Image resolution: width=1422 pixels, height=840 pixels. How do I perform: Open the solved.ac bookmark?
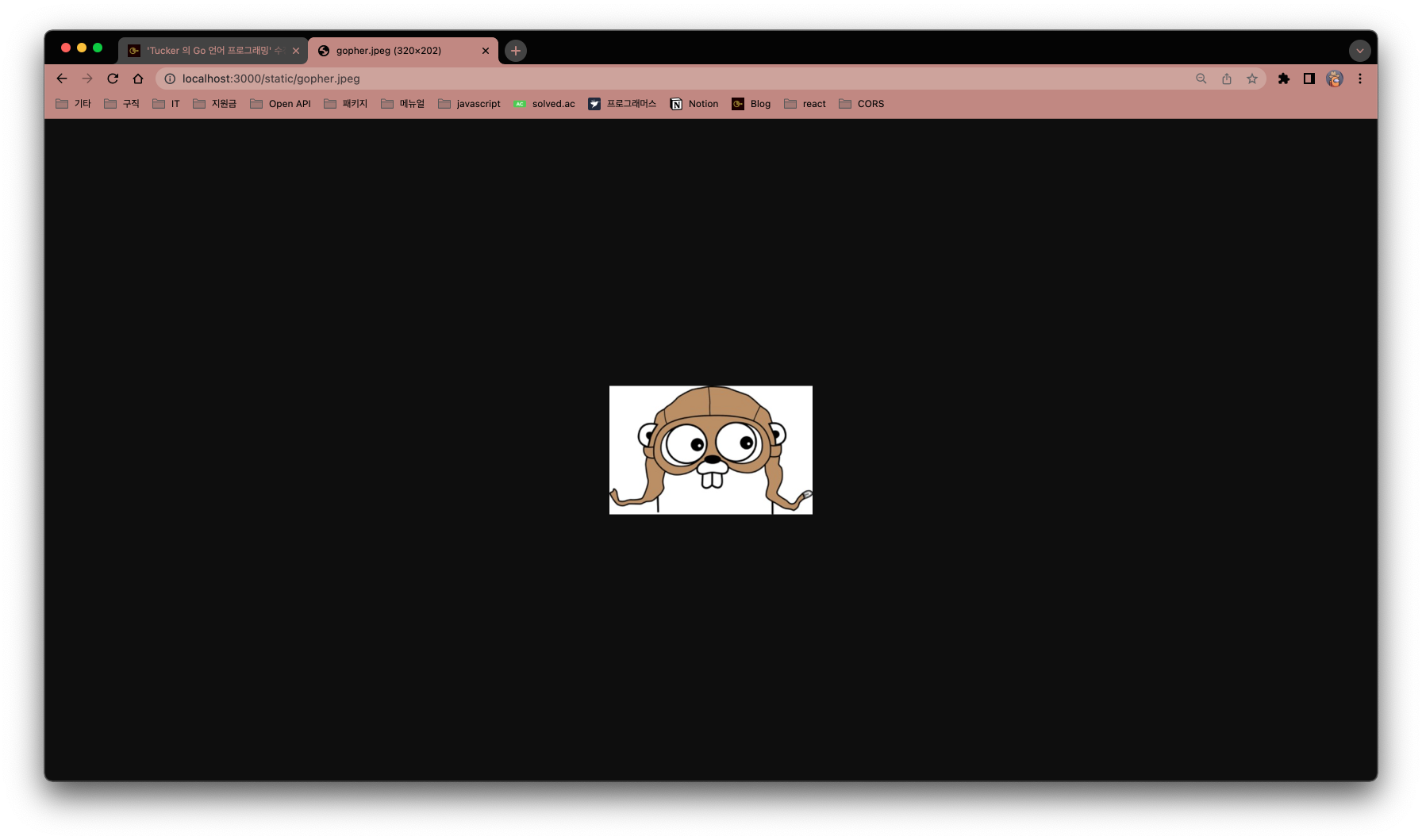click(544, 104)
